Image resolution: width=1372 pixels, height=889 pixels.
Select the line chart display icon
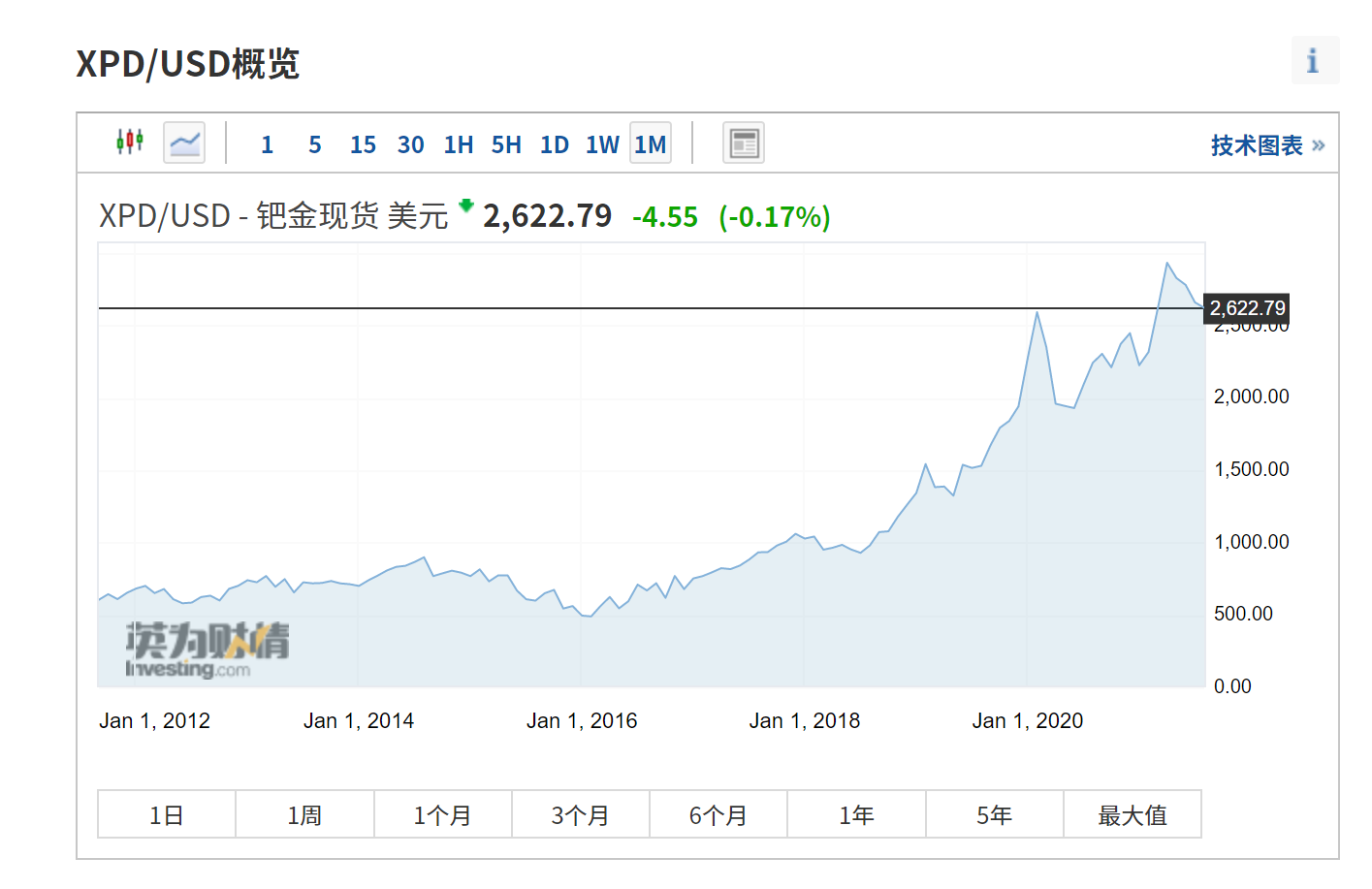(x=183, y=142)
